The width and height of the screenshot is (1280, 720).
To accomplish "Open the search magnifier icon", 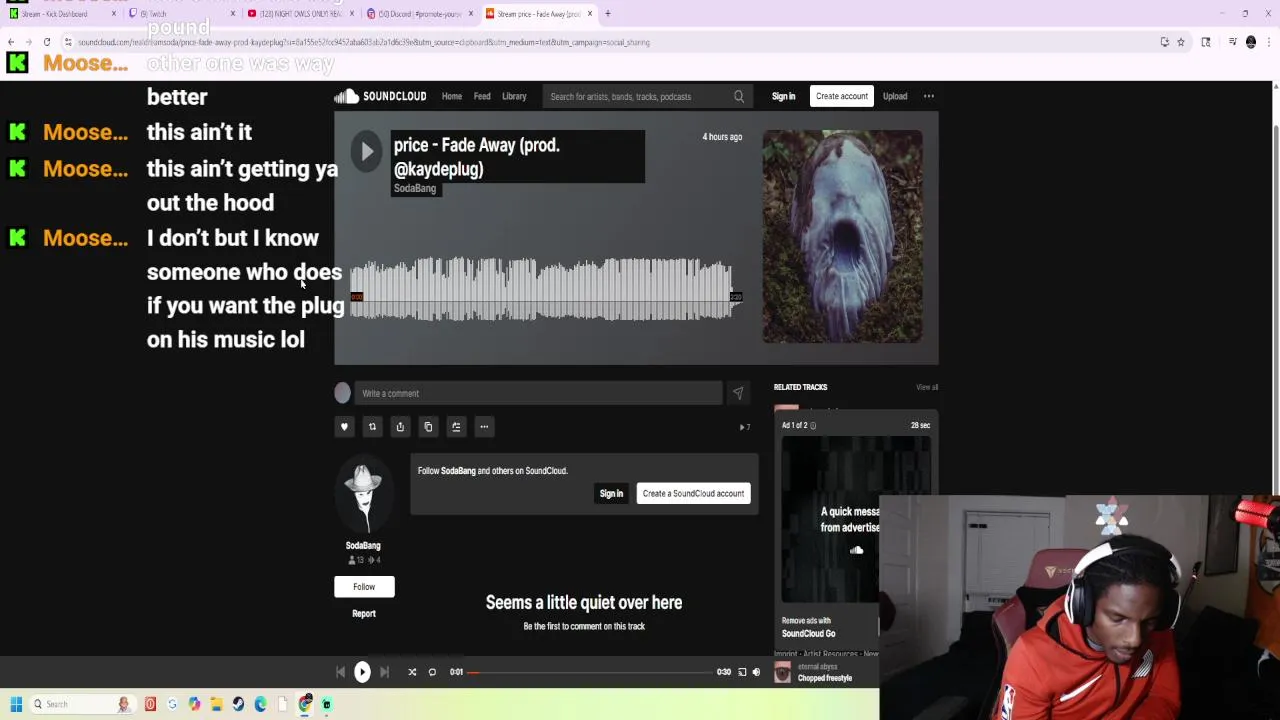I will pyautogui.click(x=739, y=97).
